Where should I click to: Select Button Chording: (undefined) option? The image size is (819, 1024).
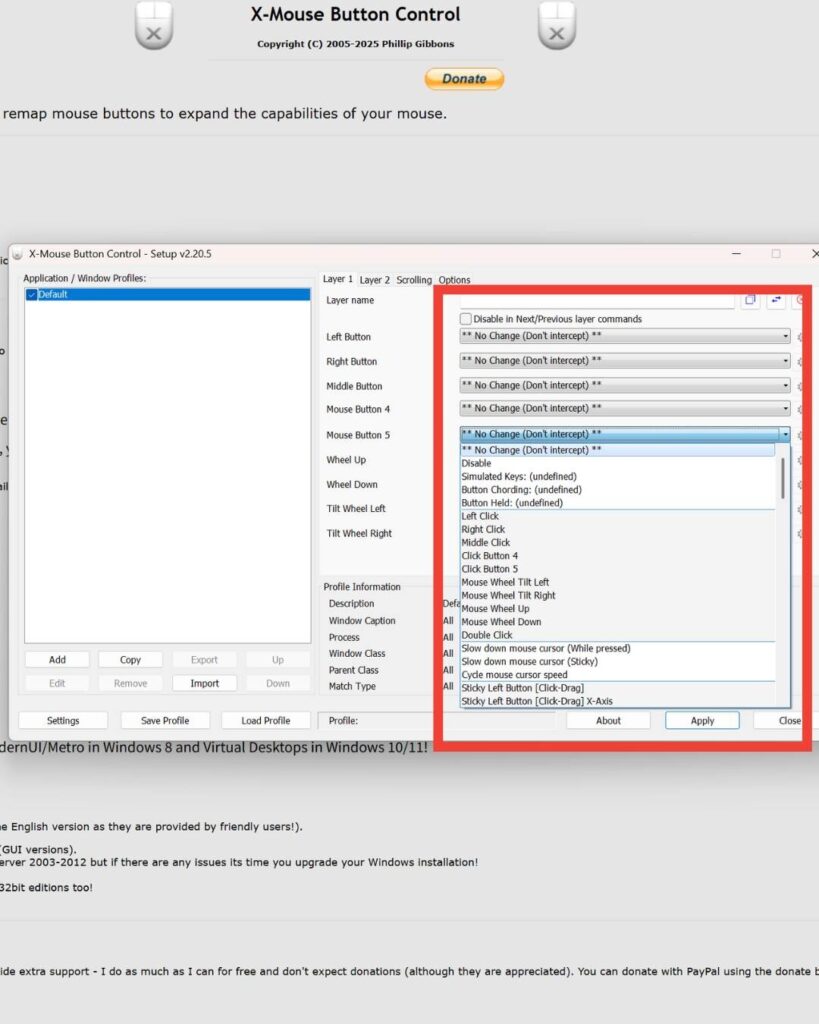click(x=617, y=490)
